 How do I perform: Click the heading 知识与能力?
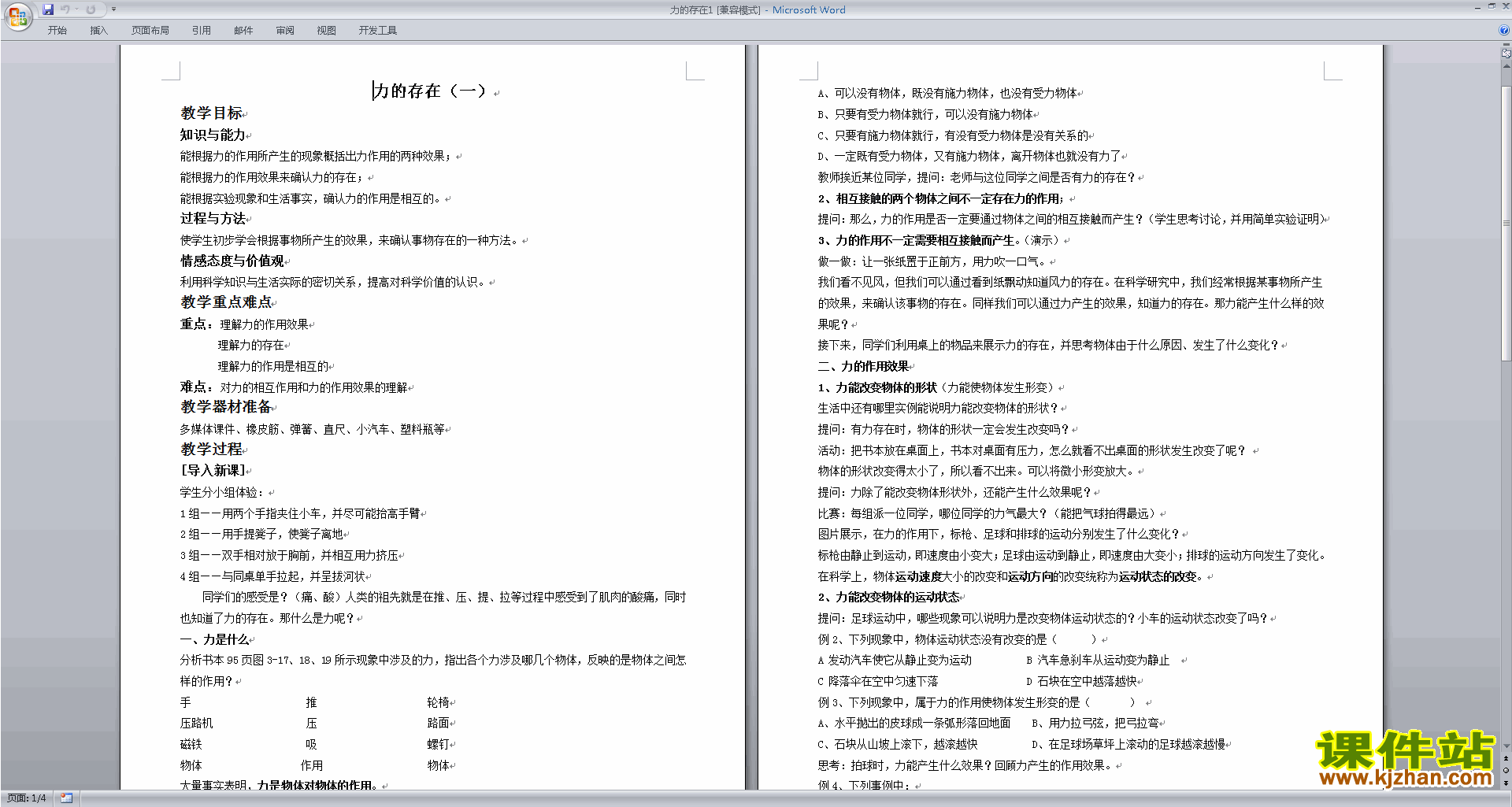pos(213,135)
